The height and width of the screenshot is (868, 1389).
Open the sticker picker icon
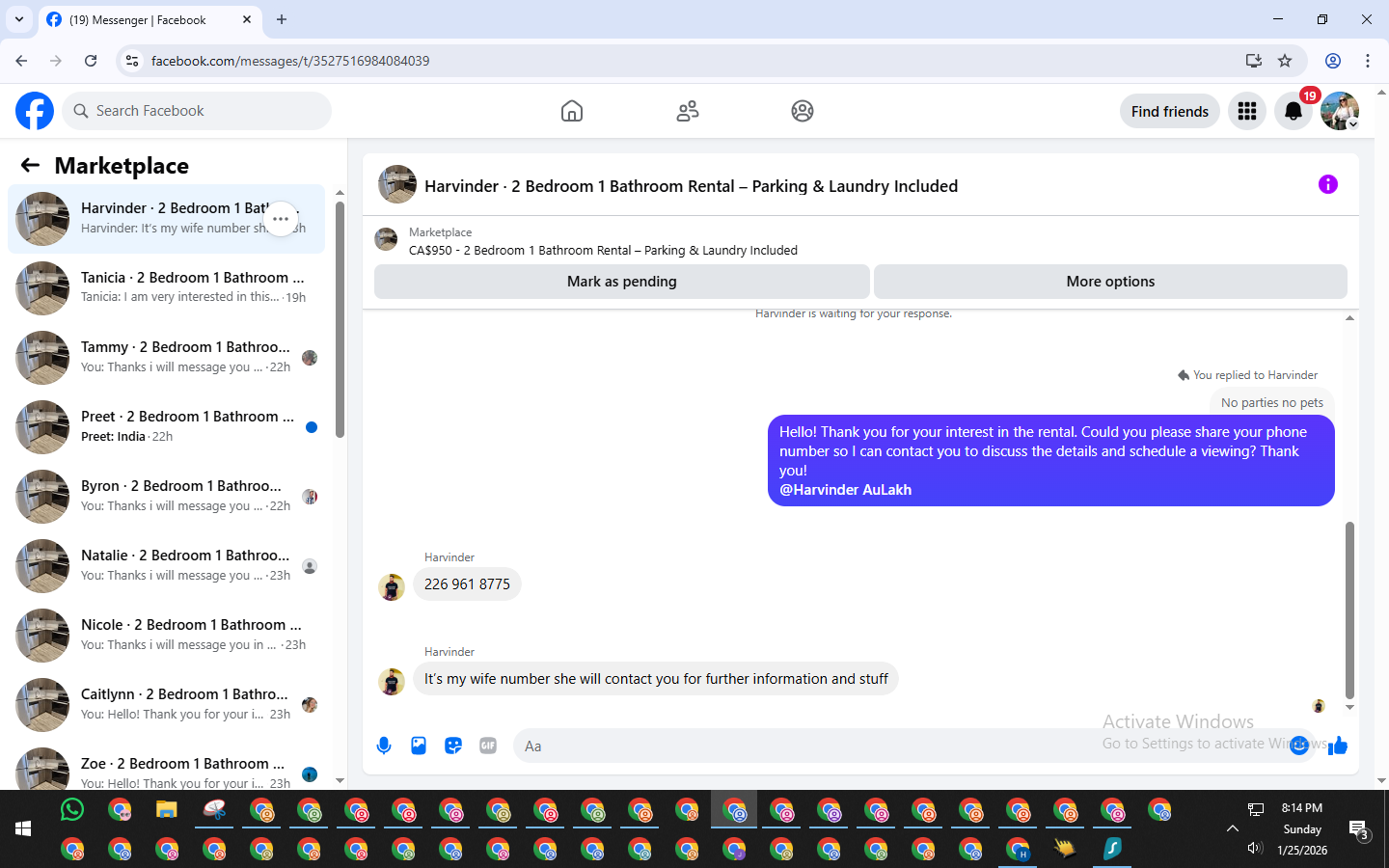pos(453,746)
